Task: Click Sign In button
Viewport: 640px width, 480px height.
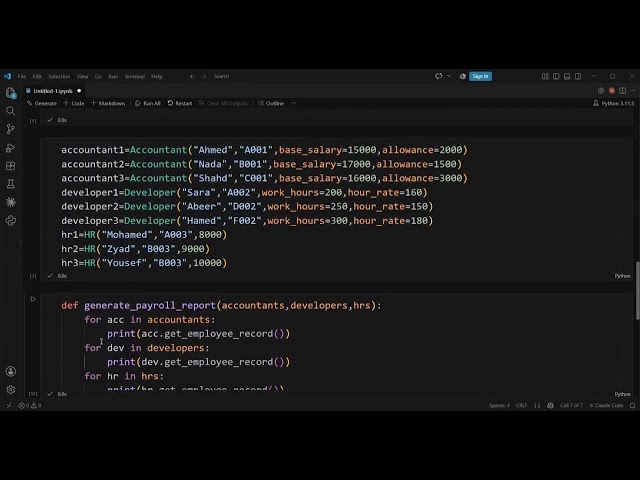Action: click(x=480, y=76)
